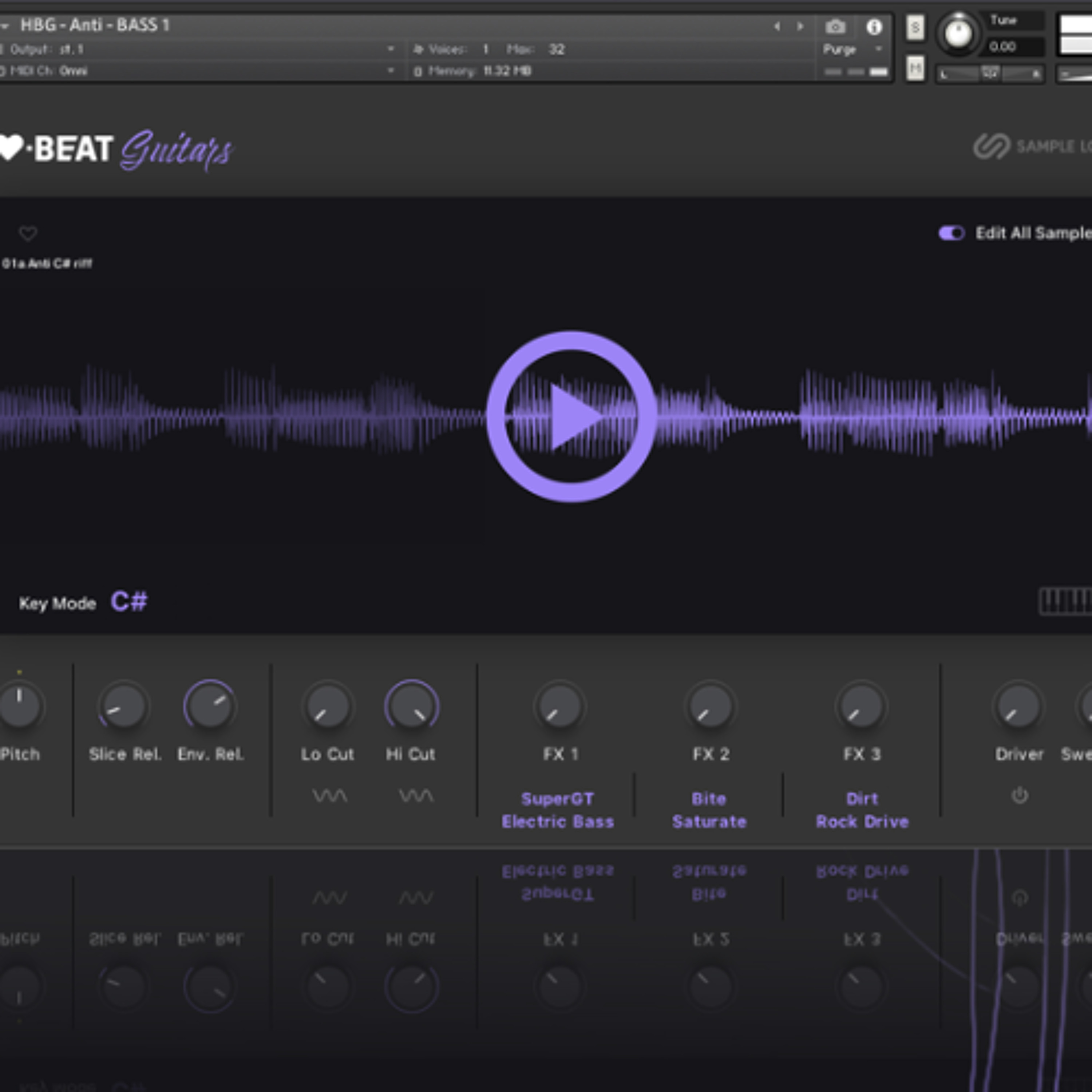This screenshot has width=1092, height=1092.
Task: Open the camera snapshot view
Action: (x=835, y=27)
